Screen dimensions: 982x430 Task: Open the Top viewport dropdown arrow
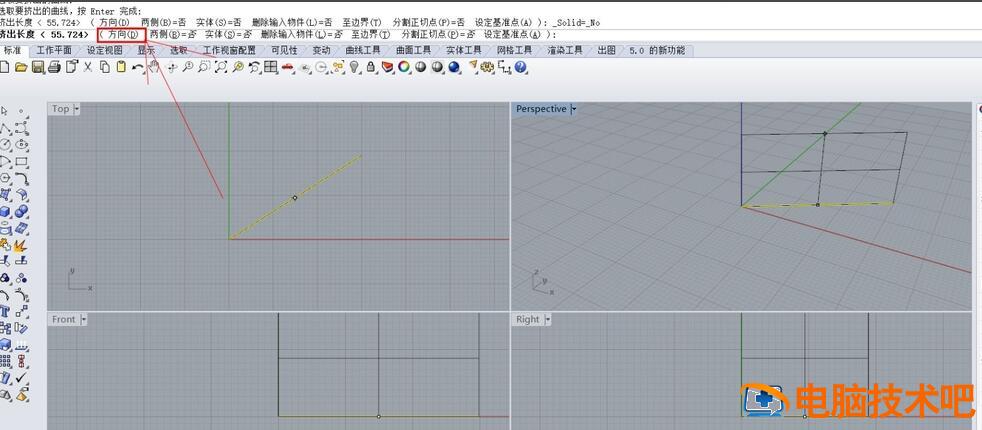point(76,109)
